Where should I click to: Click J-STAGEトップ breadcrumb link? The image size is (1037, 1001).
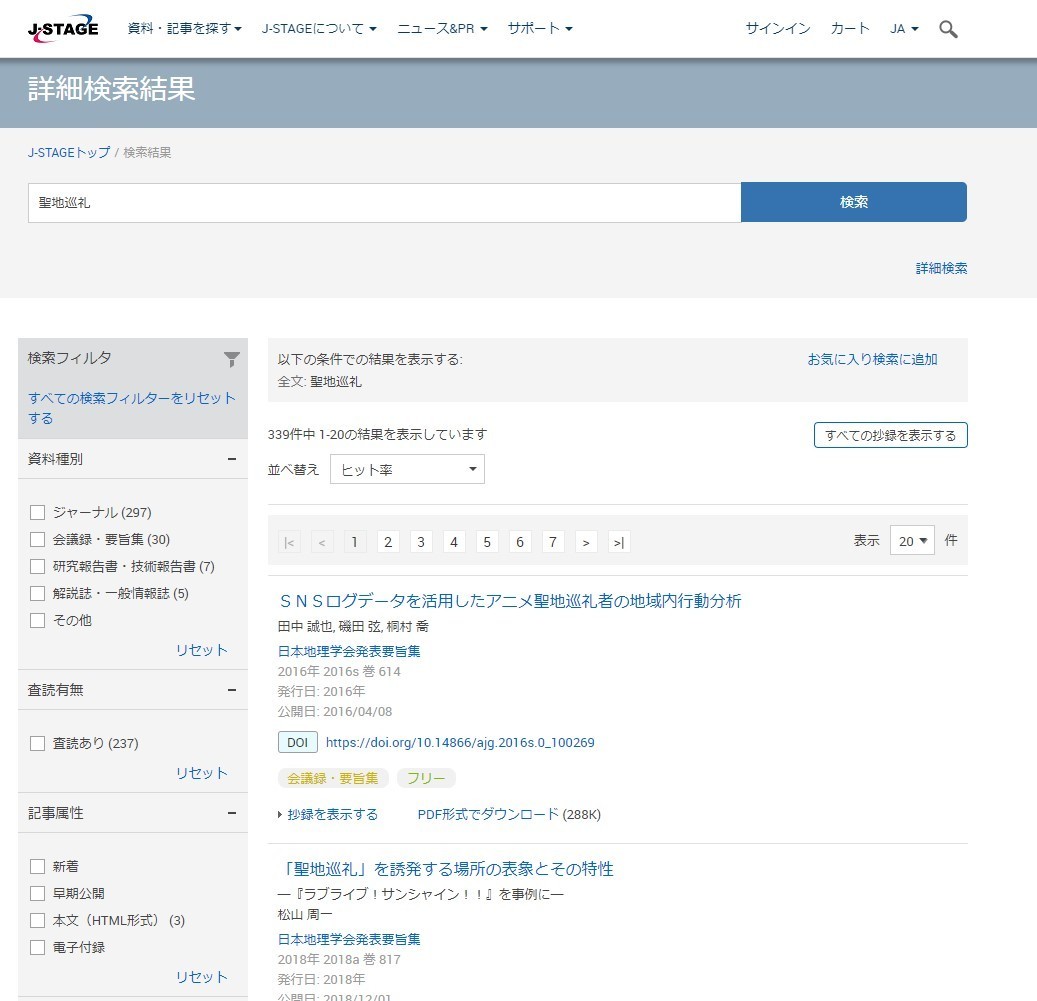coord(69,152)
